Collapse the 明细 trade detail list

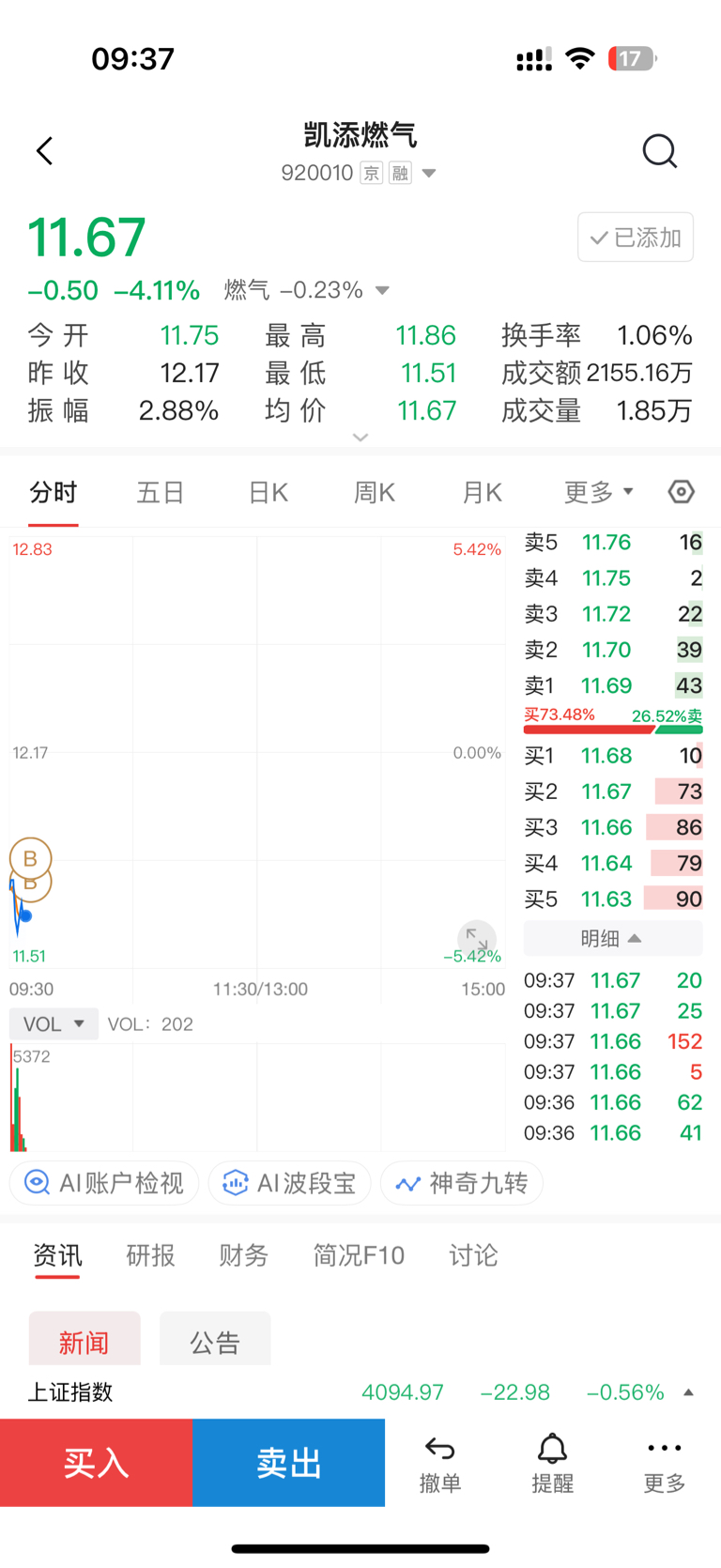point(612,938)
